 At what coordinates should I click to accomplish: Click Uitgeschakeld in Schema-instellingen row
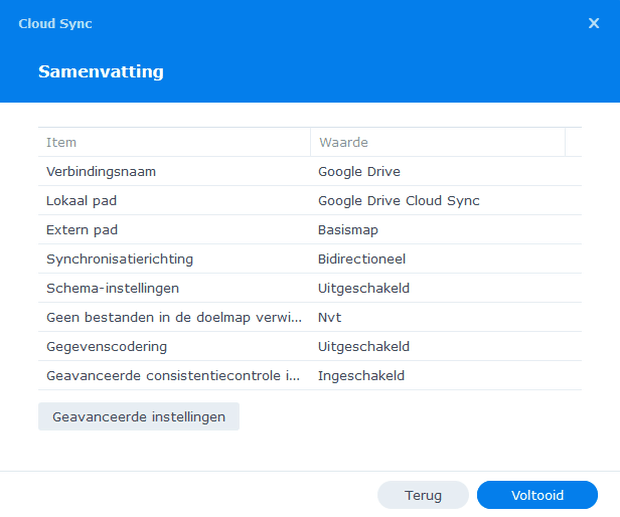364,288
